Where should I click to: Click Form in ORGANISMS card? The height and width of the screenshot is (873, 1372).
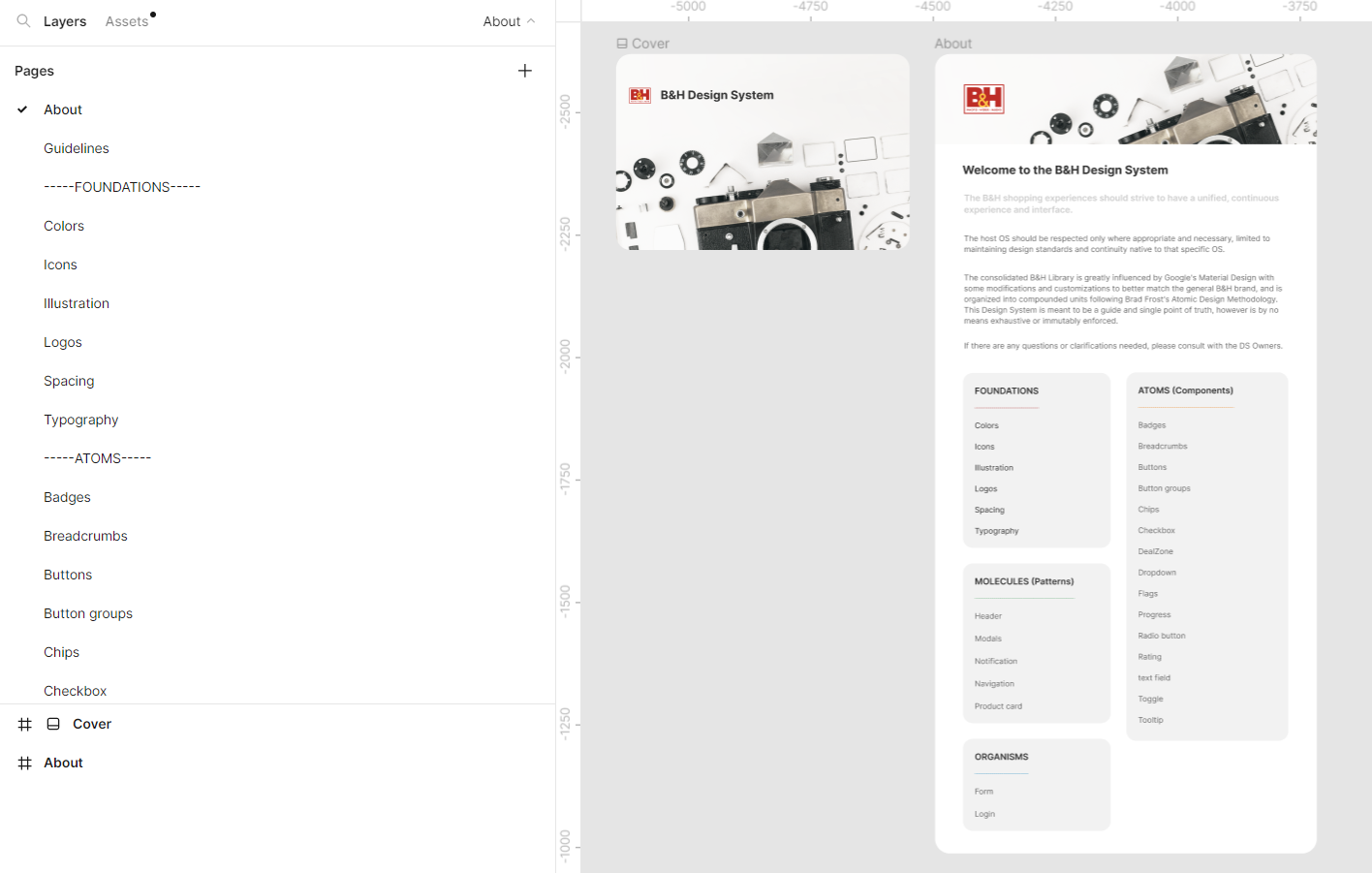coord(983,792)
